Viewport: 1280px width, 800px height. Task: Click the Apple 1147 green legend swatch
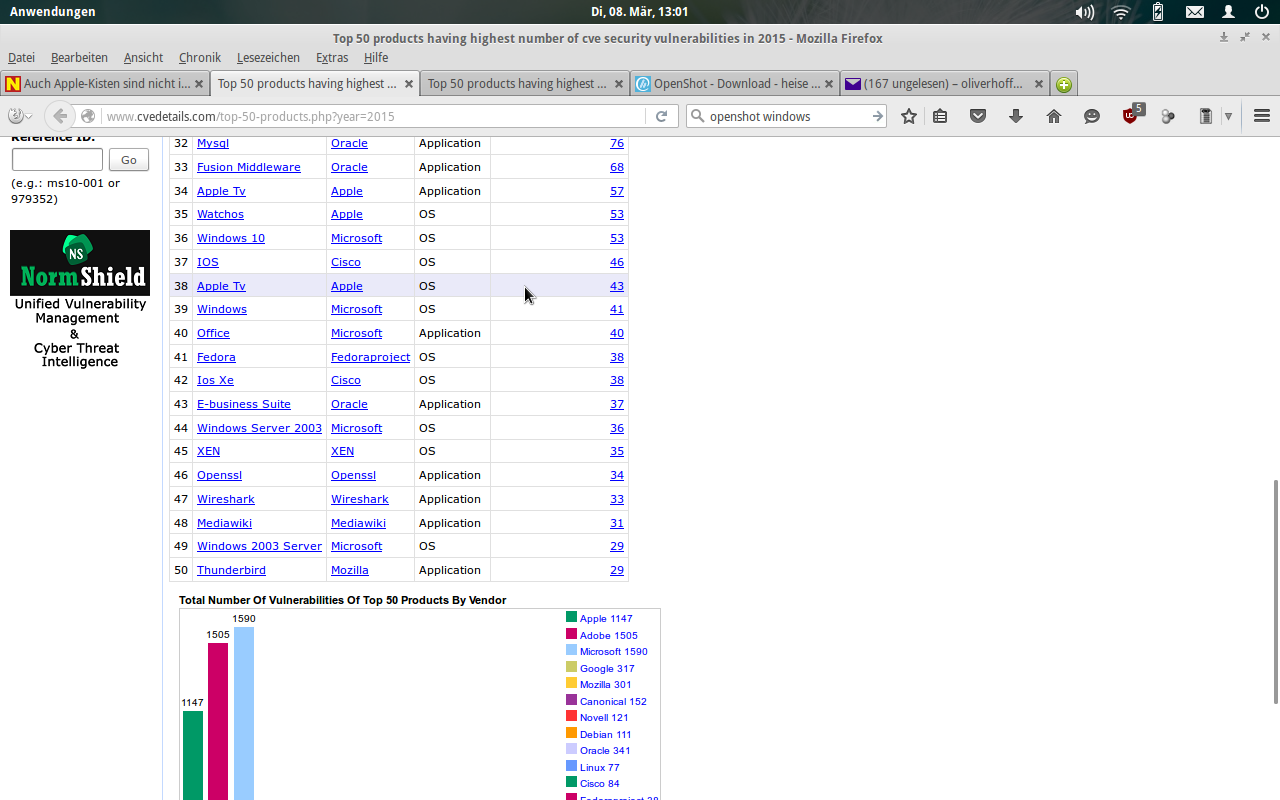pos(571,617)
